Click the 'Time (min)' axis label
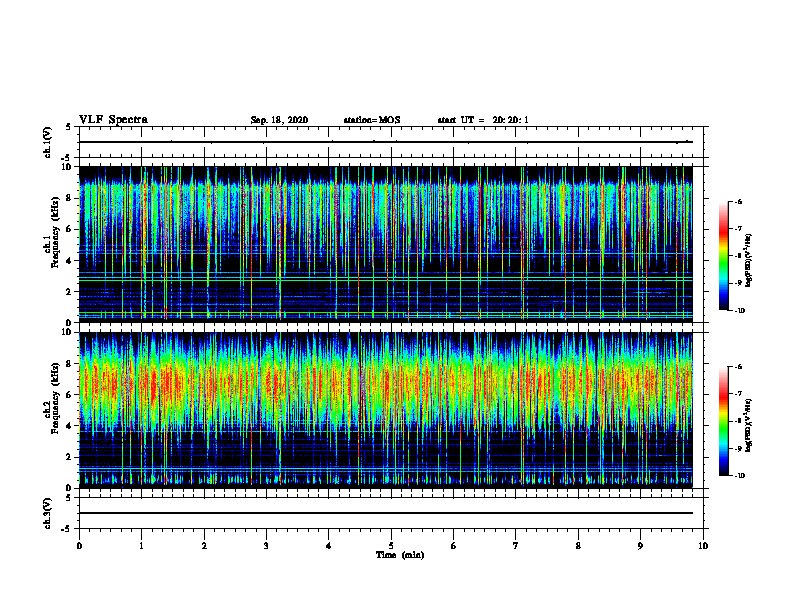This screenshot has height=612, width=792. [400, 555]
